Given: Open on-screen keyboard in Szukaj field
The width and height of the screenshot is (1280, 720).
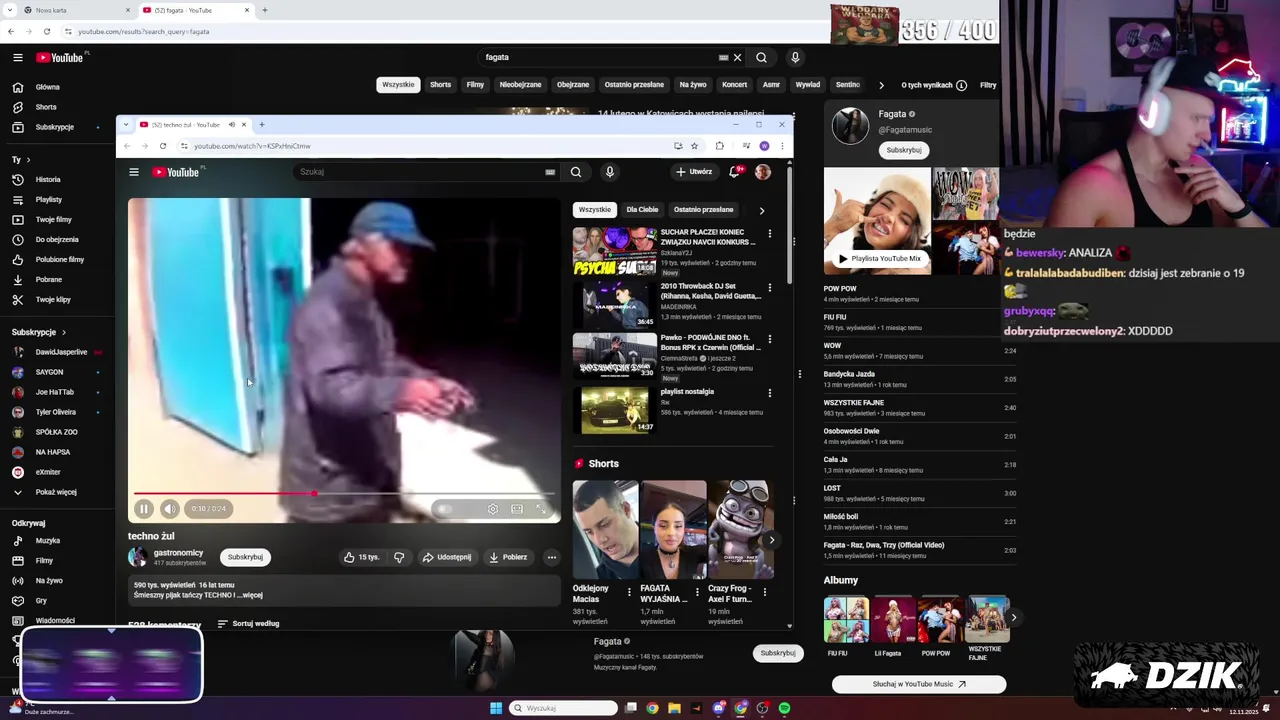Looking at the screenshot, I should [x=550, y=172].
